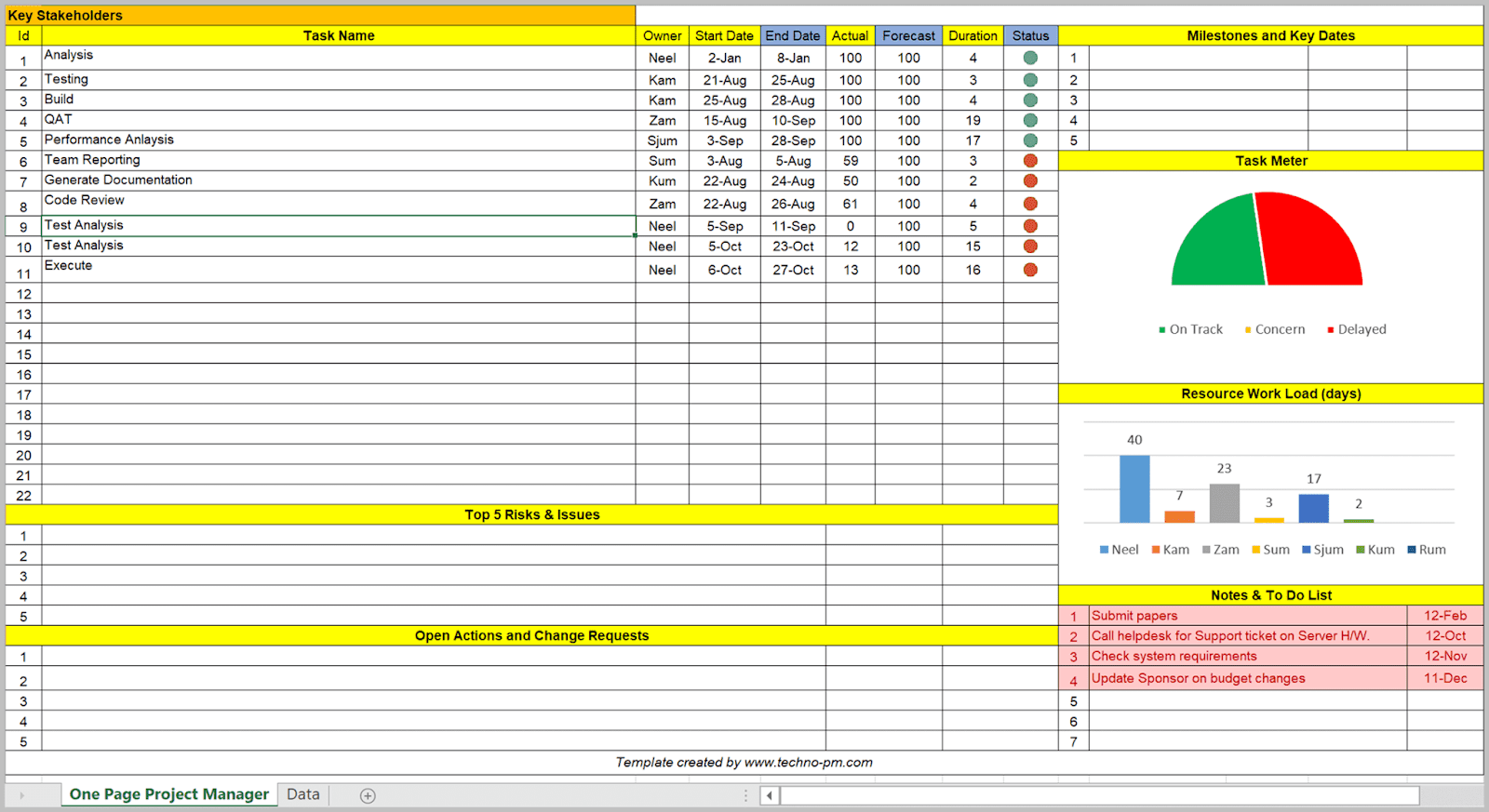Click the Template created by www.techno-pm.com text
This screenshot has width=1489, height=812.
pos(744,762)
